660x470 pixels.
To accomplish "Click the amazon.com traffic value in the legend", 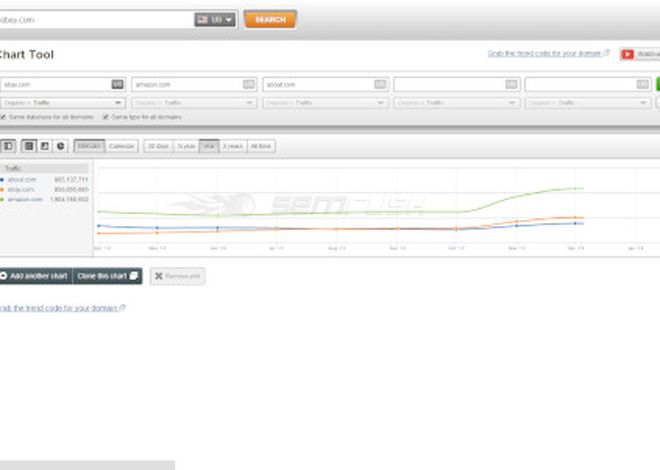I will [69, 199].
